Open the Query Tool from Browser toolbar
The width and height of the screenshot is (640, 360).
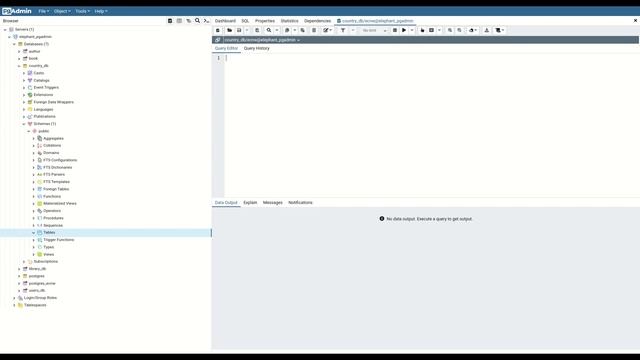point(170,21)
